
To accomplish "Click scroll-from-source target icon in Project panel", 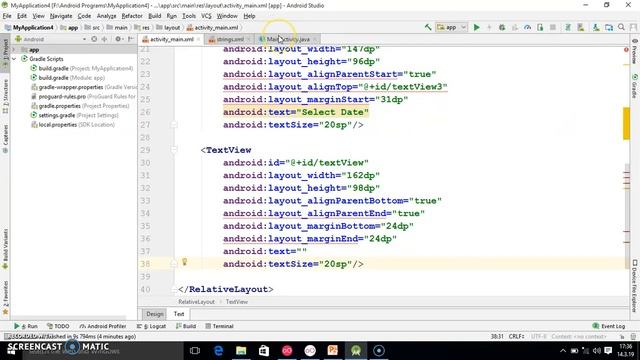I will coord(94,39).
